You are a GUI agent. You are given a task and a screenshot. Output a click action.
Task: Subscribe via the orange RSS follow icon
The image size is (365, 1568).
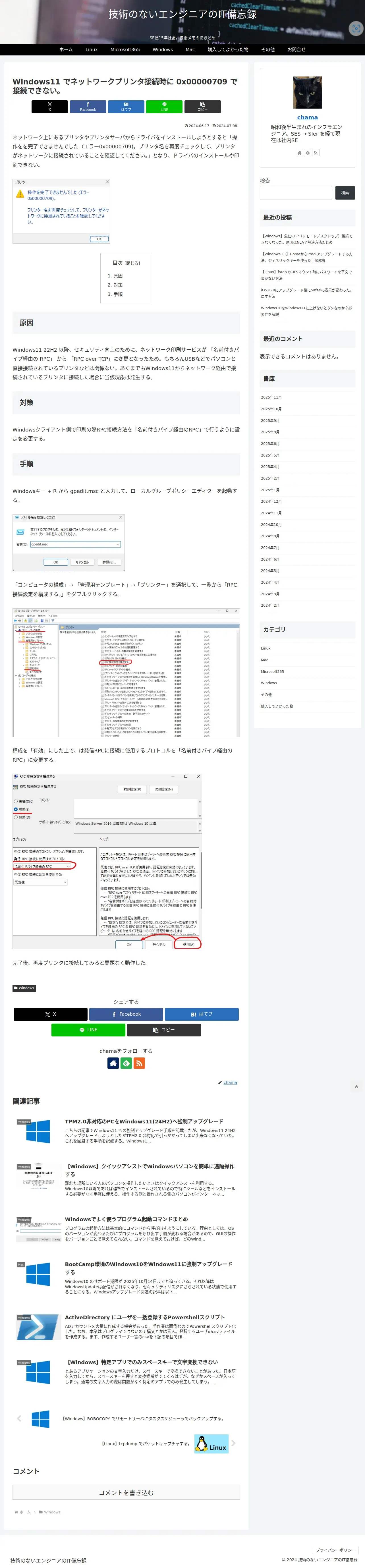coord(139,1063)
